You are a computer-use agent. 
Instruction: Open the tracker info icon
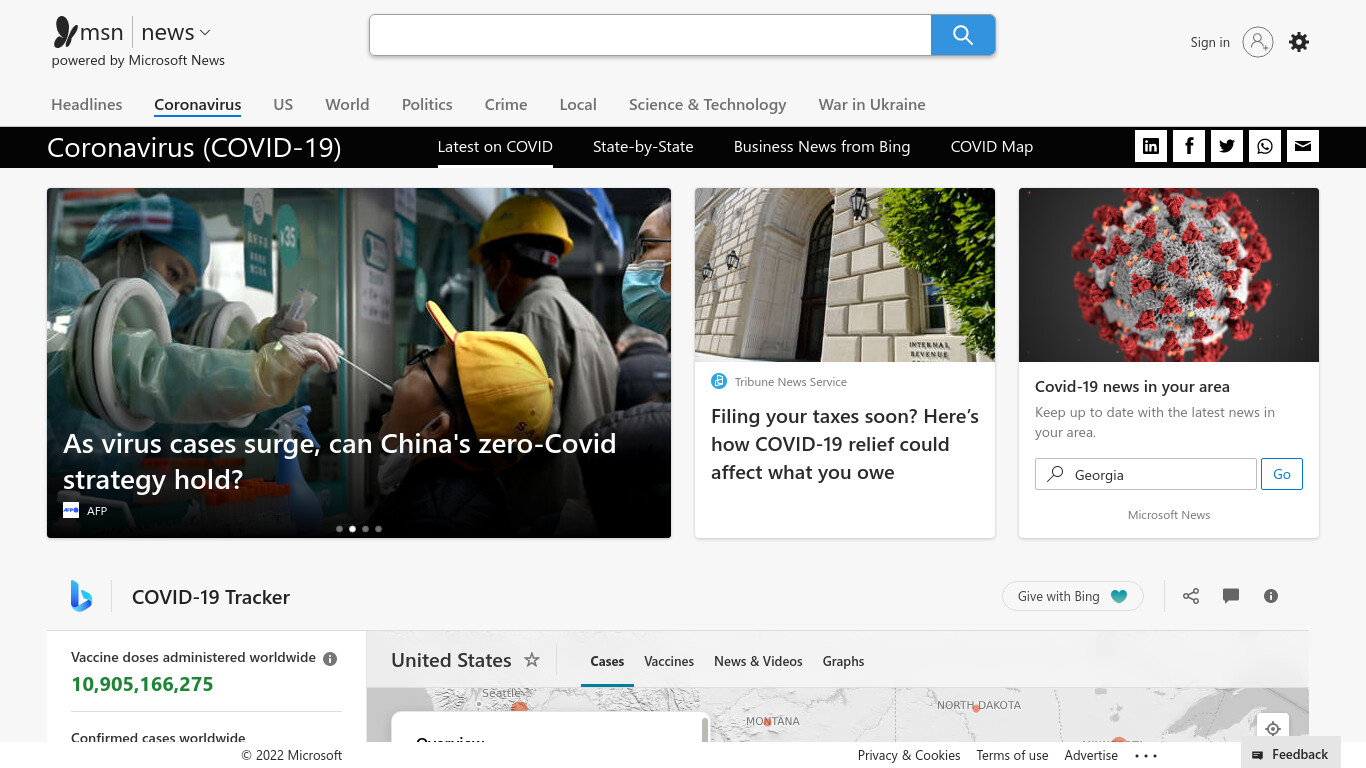pyautogui.click(x=1271, y=596)
